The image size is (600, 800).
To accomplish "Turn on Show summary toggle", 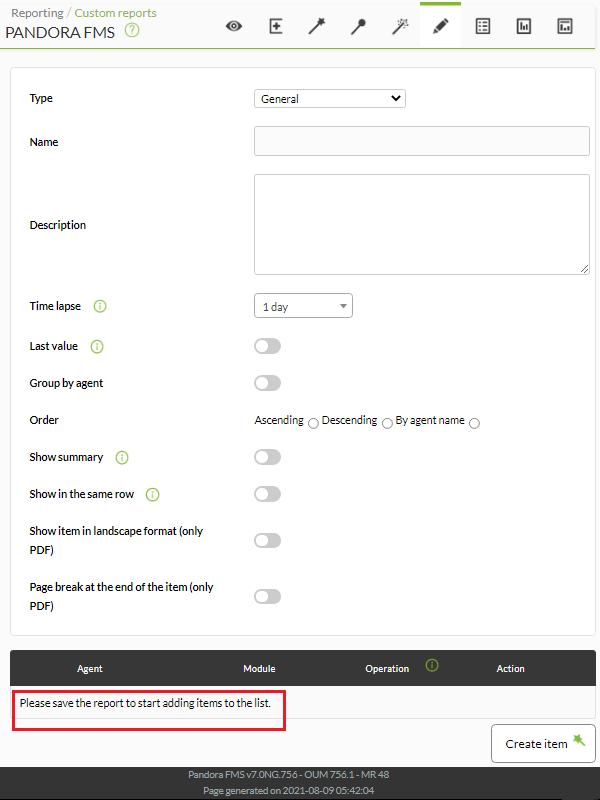I will (x=267, y=457).
